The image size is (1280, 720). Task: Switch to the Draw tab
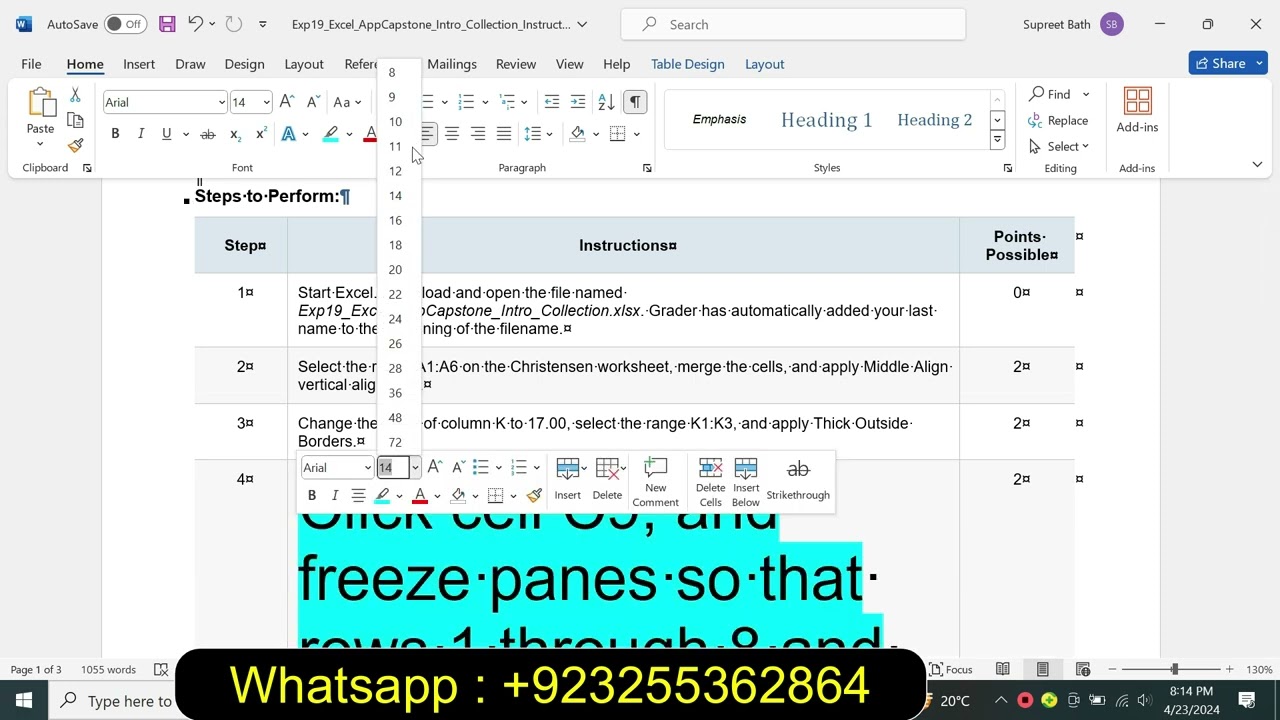(x=190, y=64)
